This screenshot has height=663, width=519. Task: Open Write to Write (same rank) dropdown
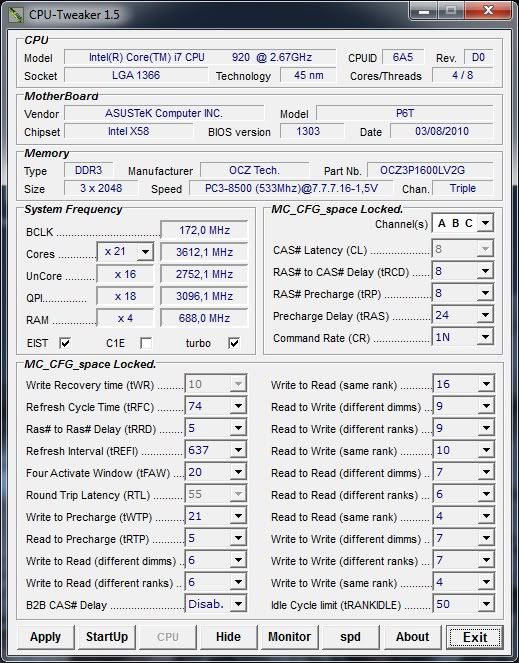486,582
